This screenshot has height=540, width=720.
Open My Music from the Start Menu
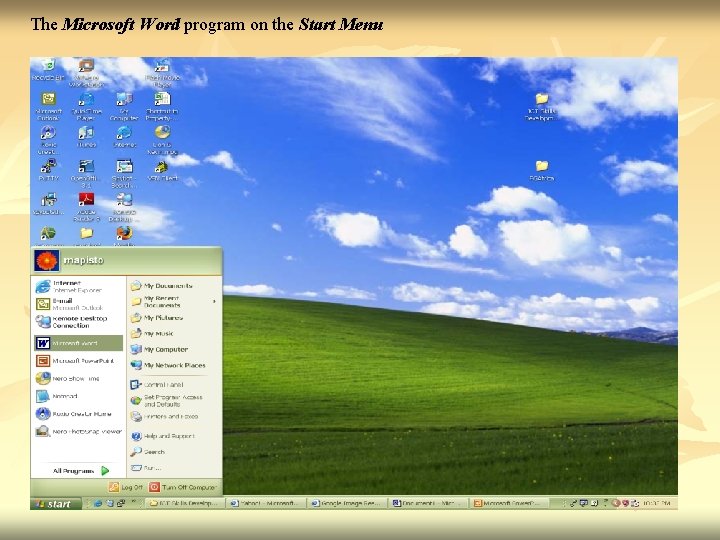(174, 333)
